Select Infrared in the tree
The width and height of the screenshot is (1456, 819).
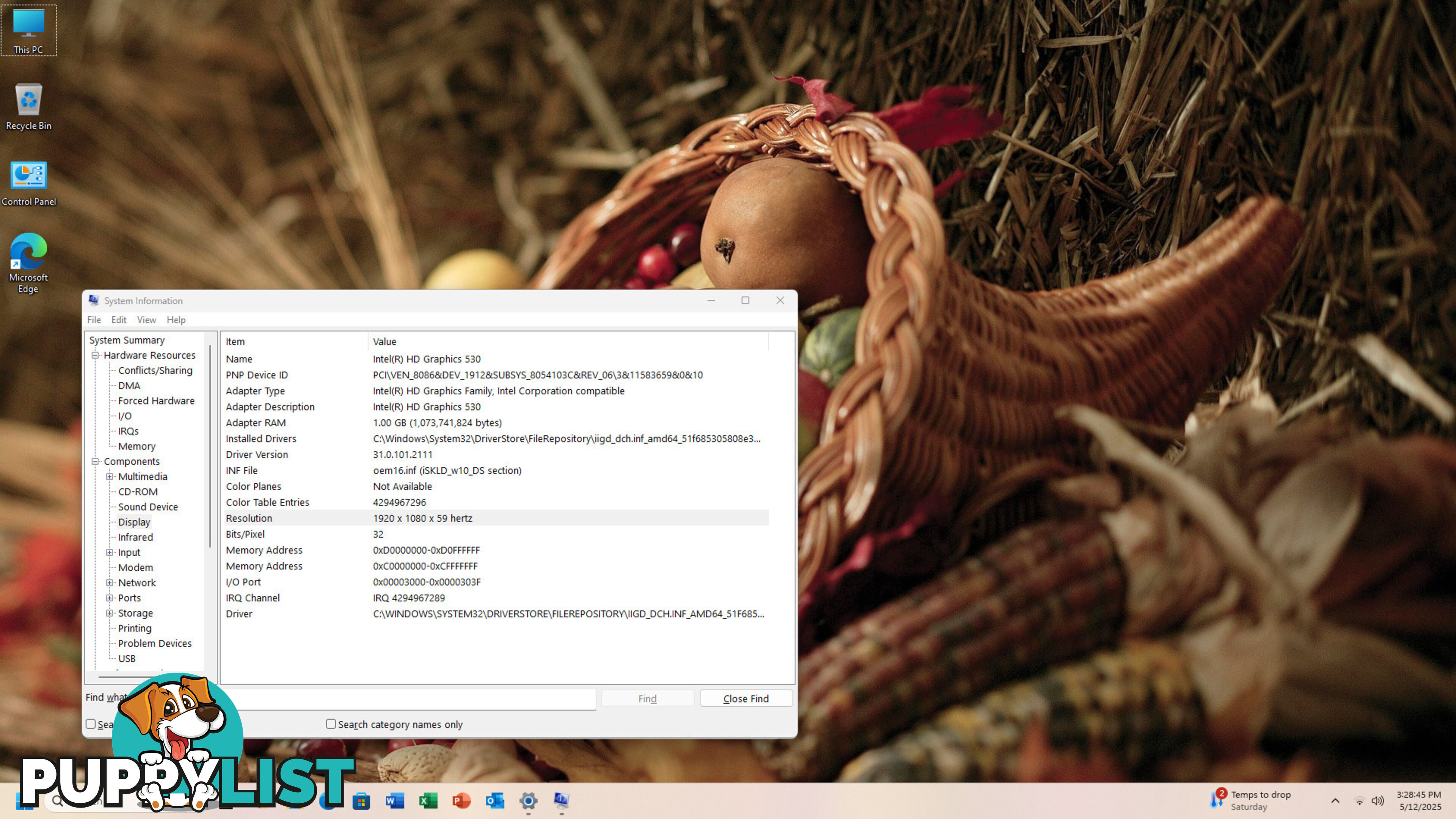135,538
